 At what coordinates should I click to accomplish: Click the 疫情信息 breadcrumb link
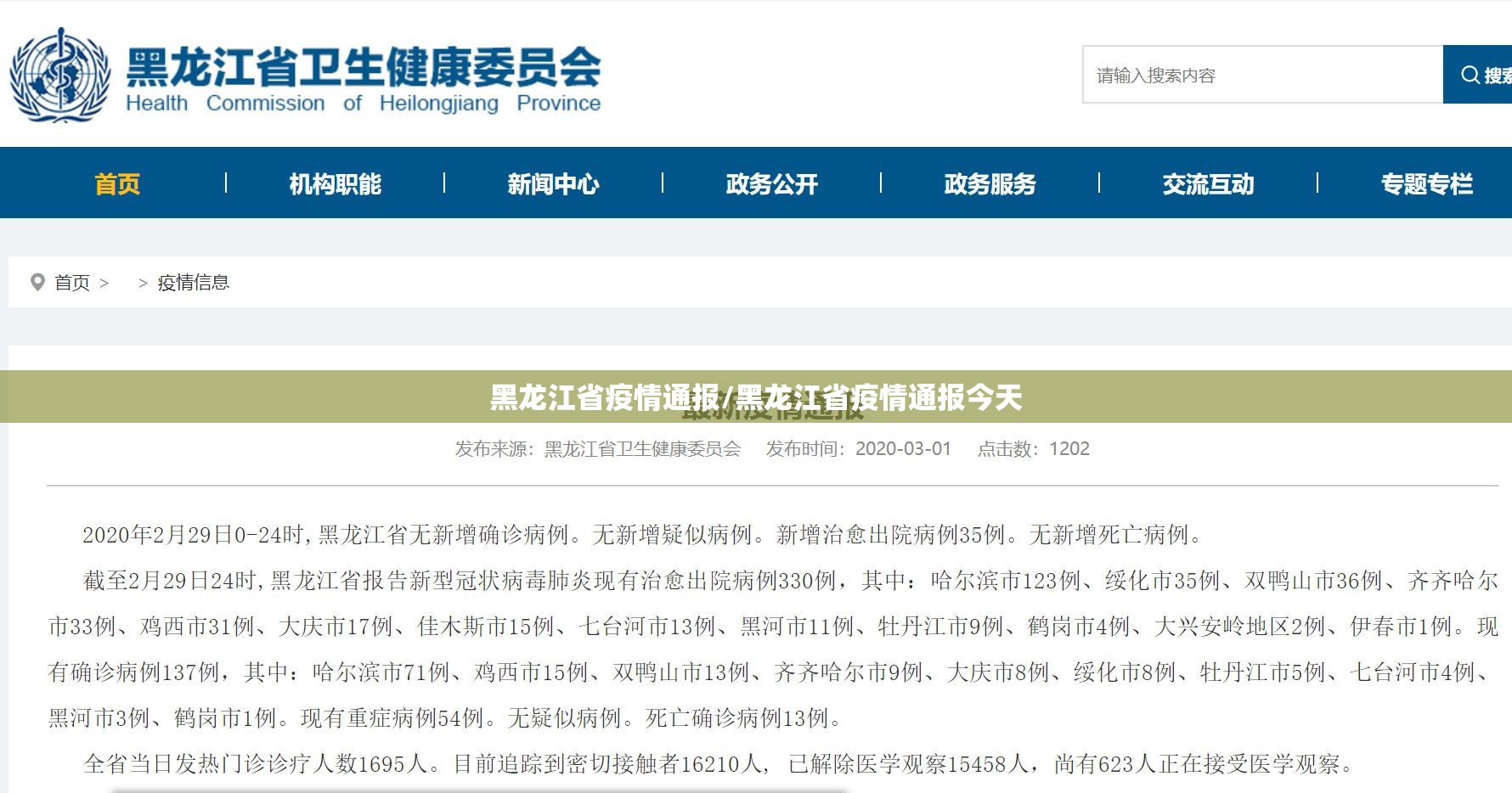pyautogui.click(x=193, y=282)
